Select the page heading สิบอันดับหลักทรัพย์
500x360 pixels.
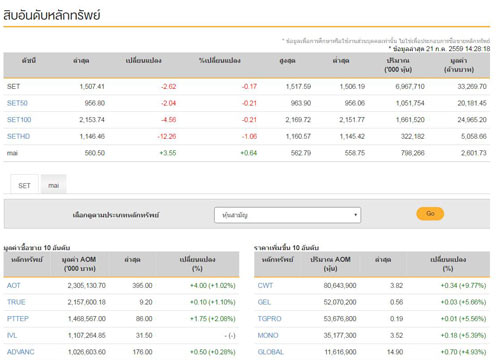click(52, 15)
